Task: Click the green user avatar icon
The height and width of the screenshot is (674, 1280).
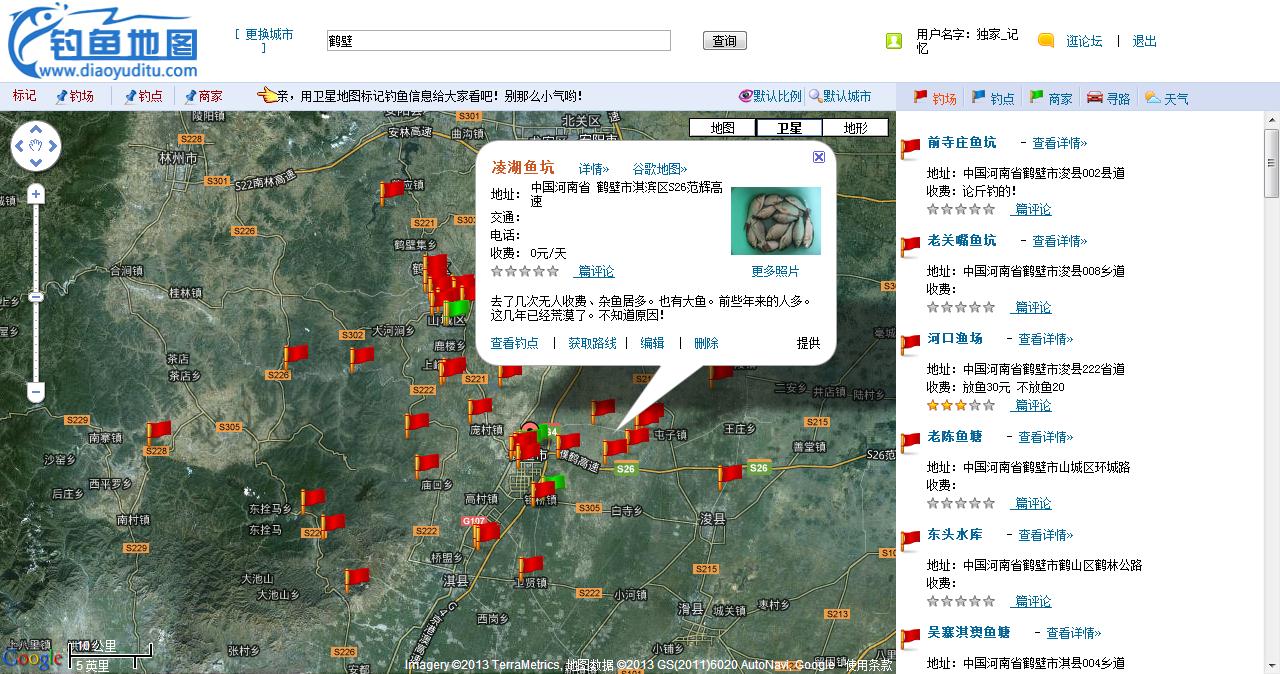Action: pos(894,41)
